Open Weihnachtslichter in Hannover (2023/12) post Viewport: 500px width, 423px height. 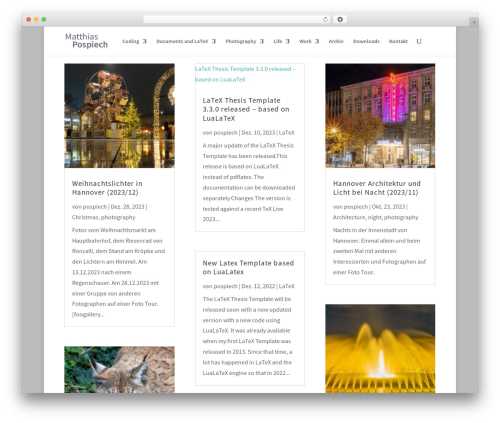[107, 188]
